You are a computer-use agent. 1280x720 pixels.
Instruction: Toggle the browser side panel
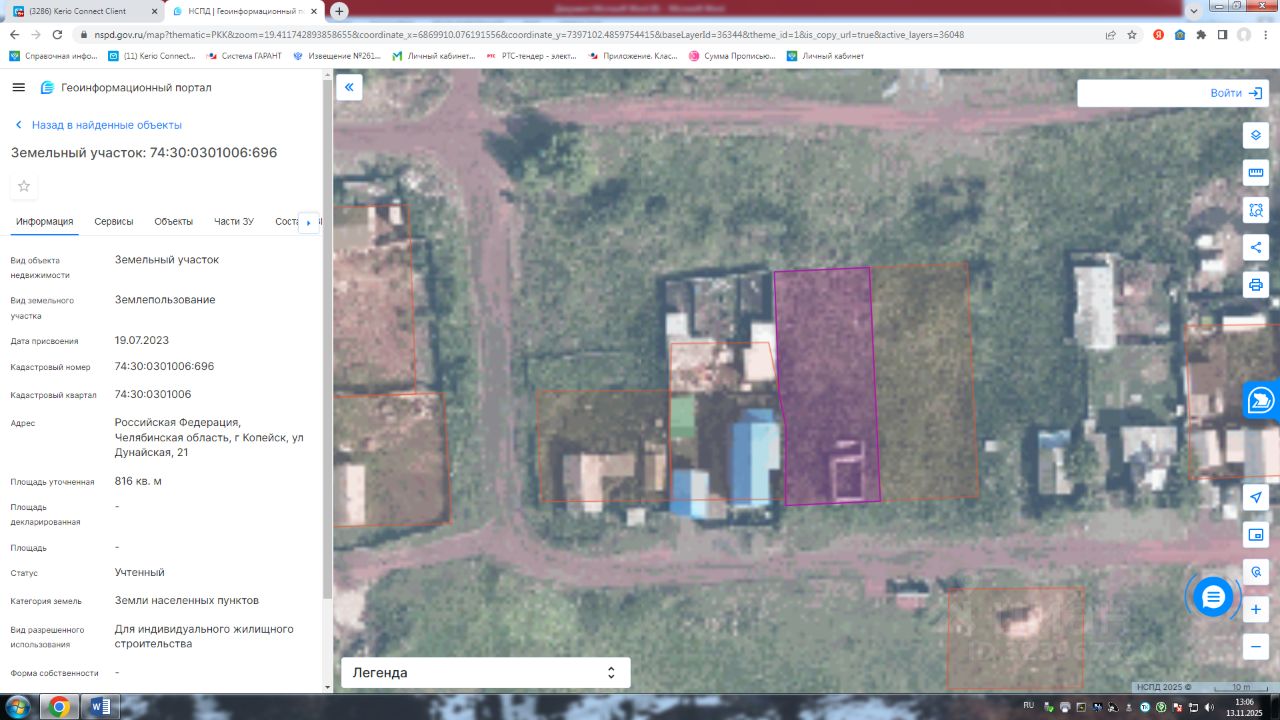[x=1222, y=34]
